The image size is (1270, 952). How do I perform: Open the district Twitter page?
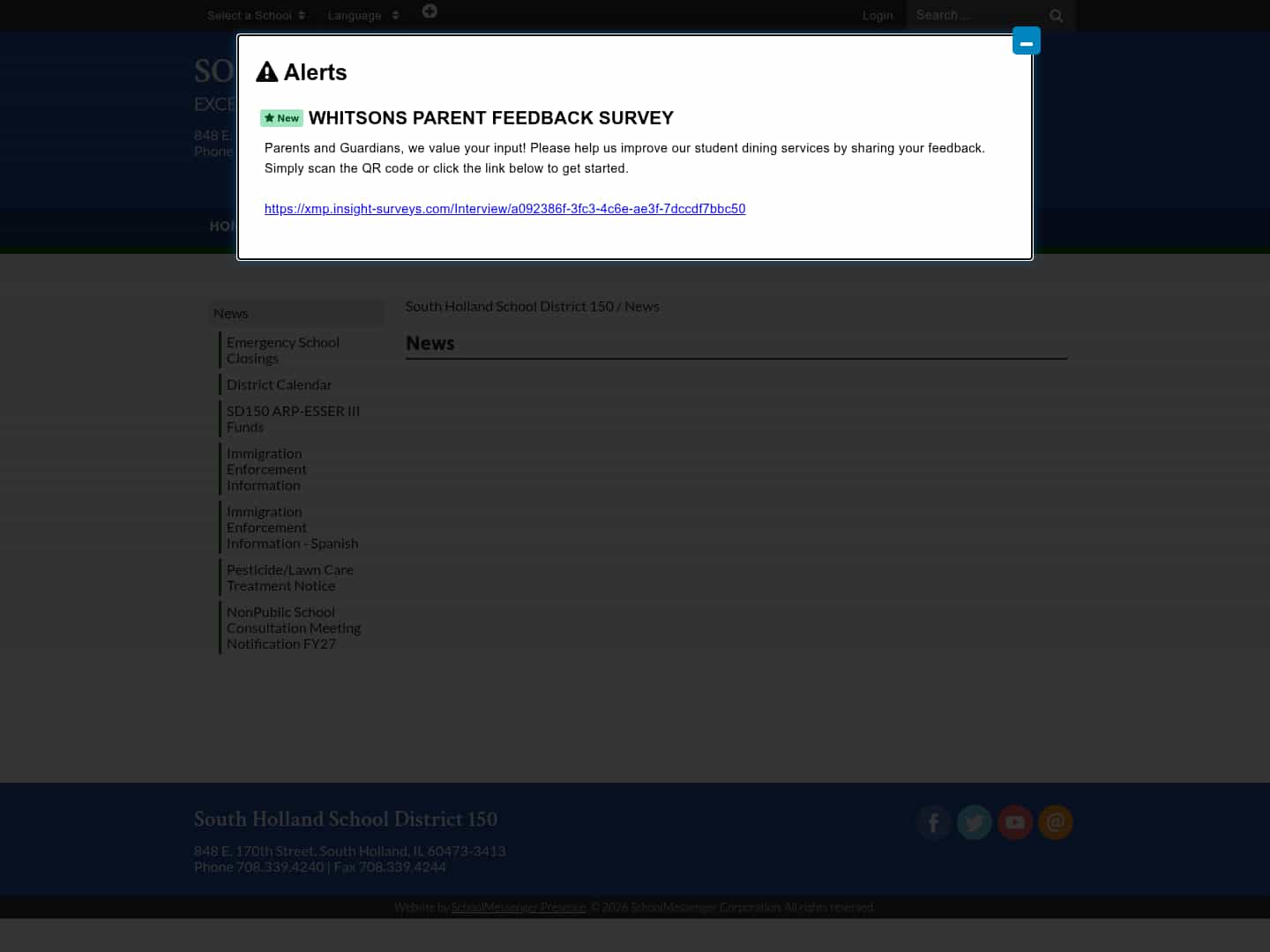974,822
